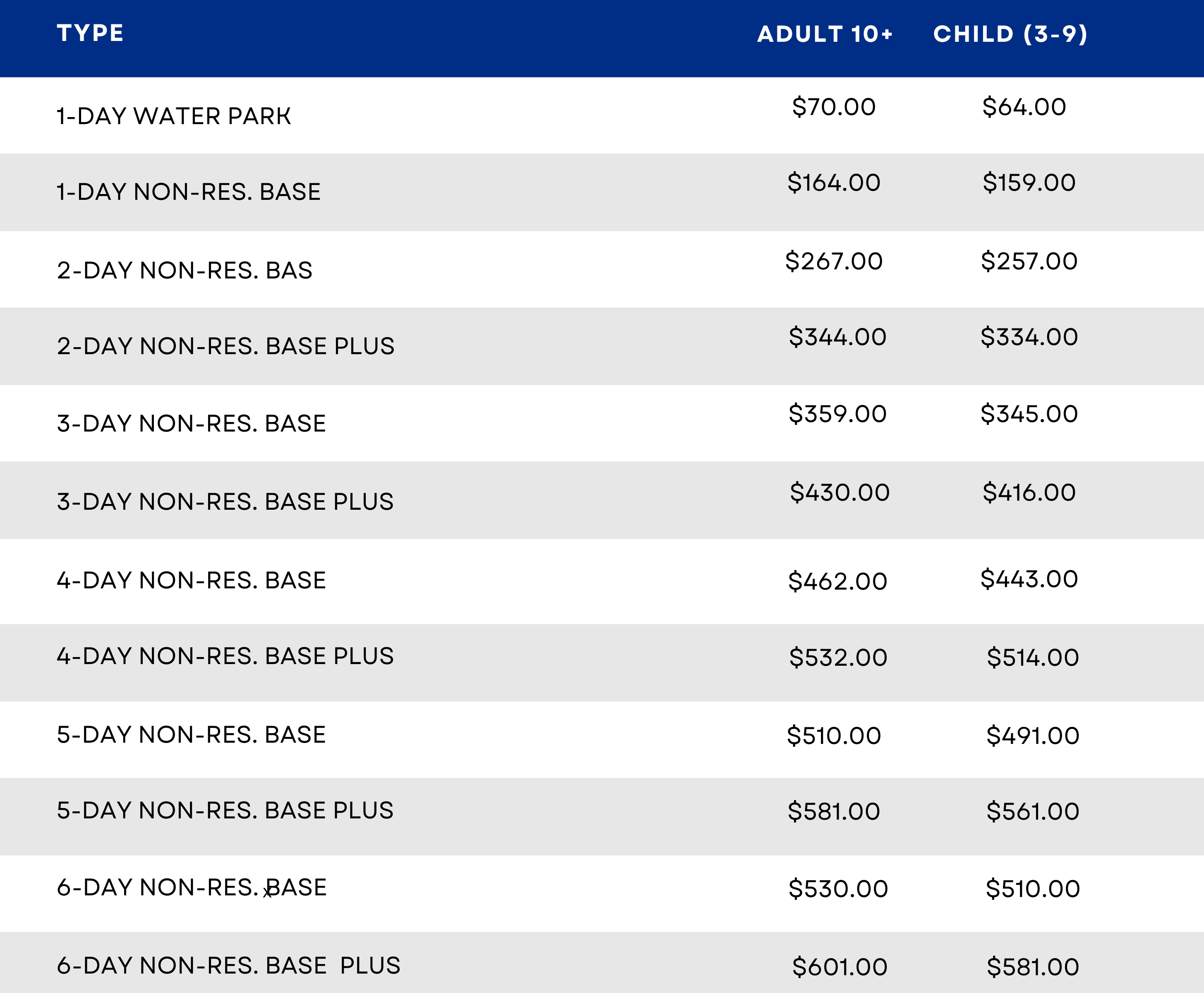
Task: Click the $64.00 child water park price
Action: pos(1024,107)
